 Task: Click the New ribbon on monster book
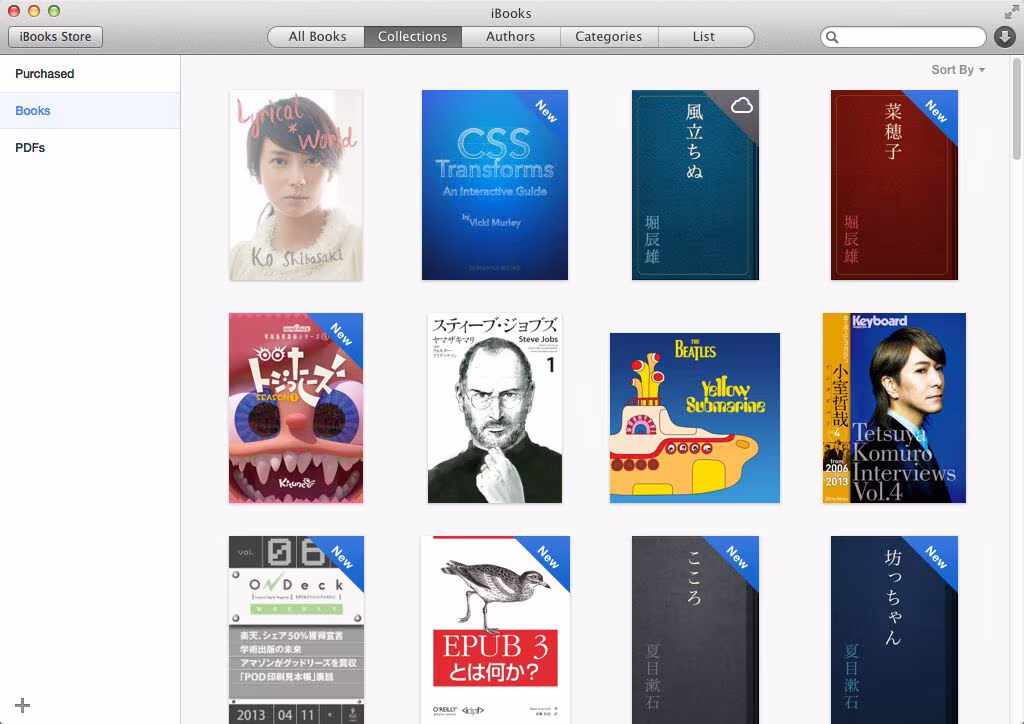(x=342, y=334)
